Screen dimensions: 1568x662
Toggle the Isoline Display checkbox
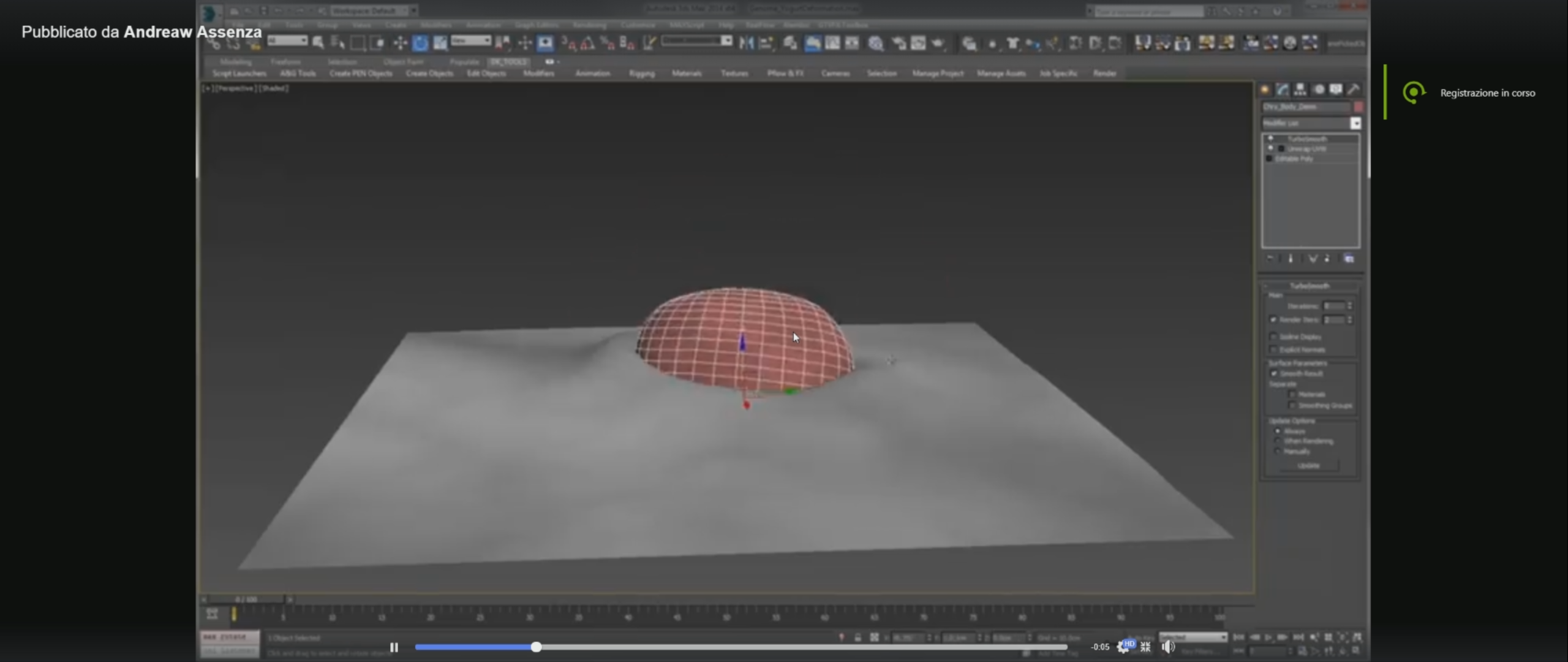(x=1274, y=337)
